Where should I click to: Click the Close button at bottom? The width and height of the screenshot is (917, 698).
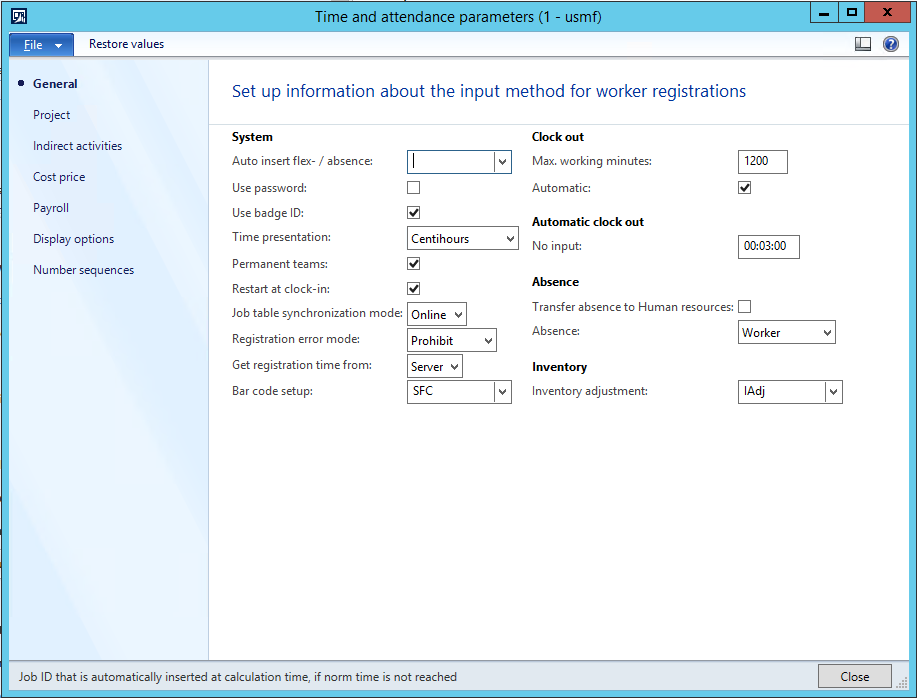[854, 676]
